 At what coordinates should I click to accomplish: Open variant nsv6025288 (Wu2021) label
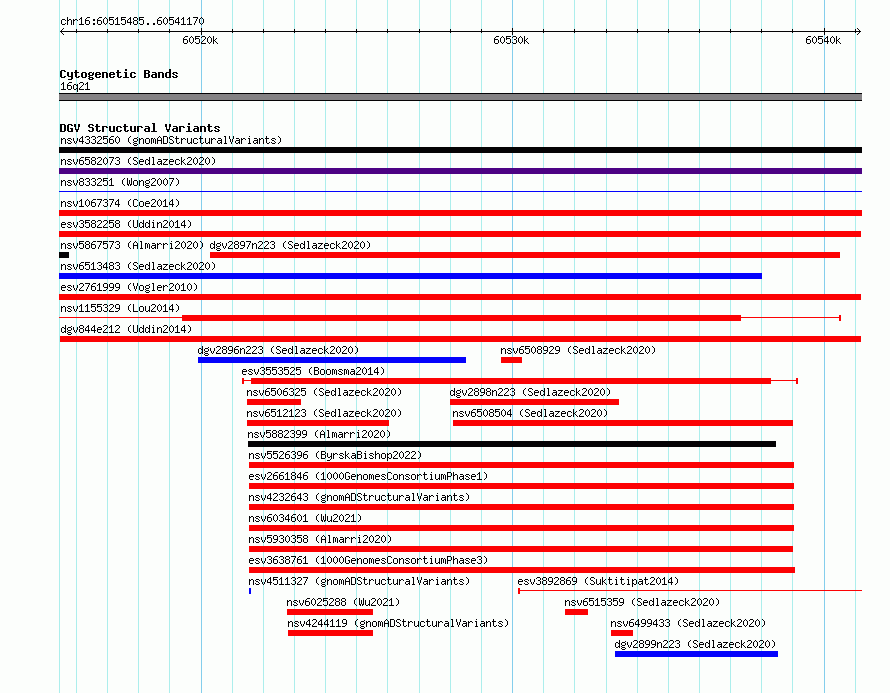[343, 602]
